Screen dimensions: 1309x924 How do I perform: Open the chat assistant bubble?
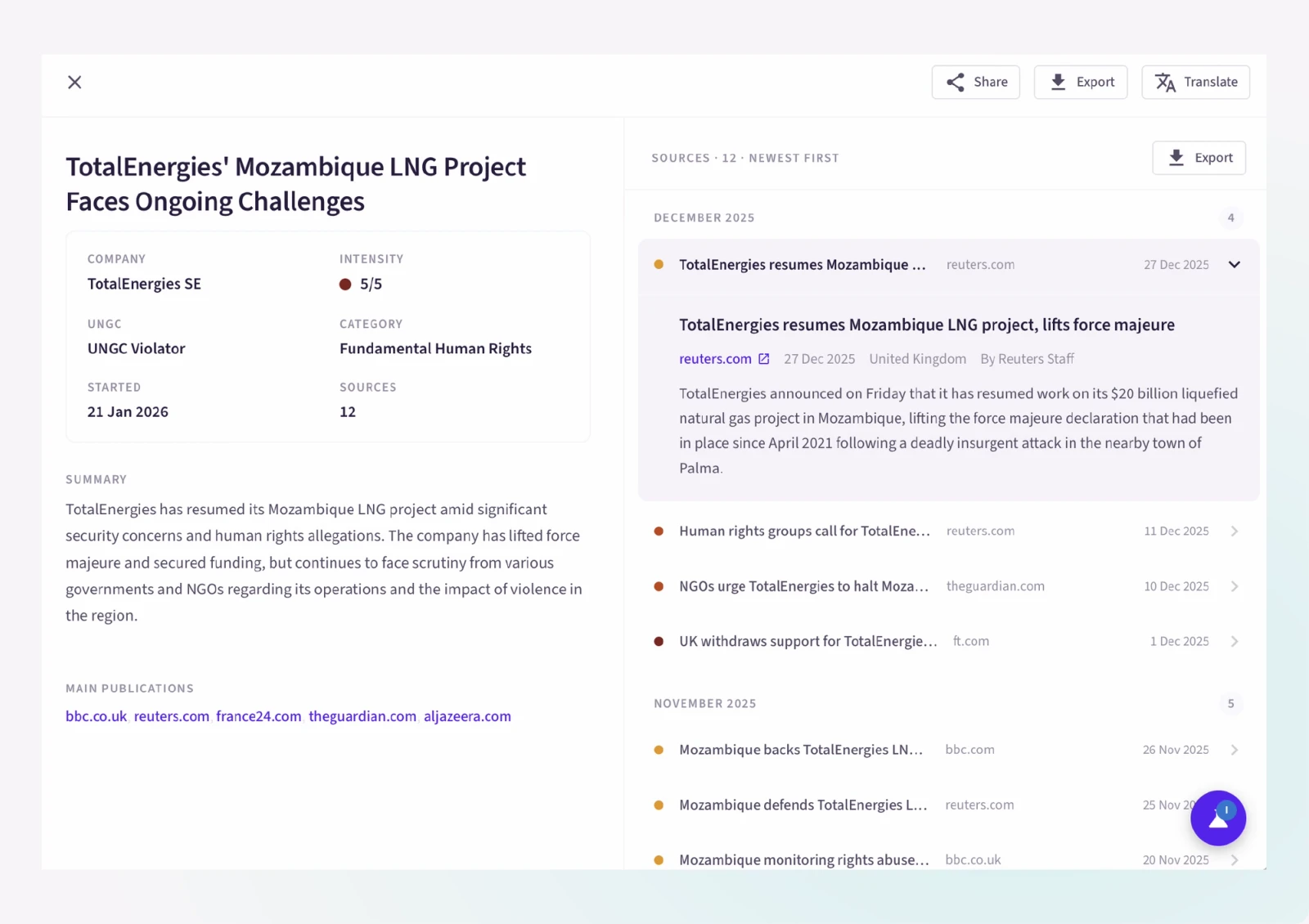tap(1217, 818)
